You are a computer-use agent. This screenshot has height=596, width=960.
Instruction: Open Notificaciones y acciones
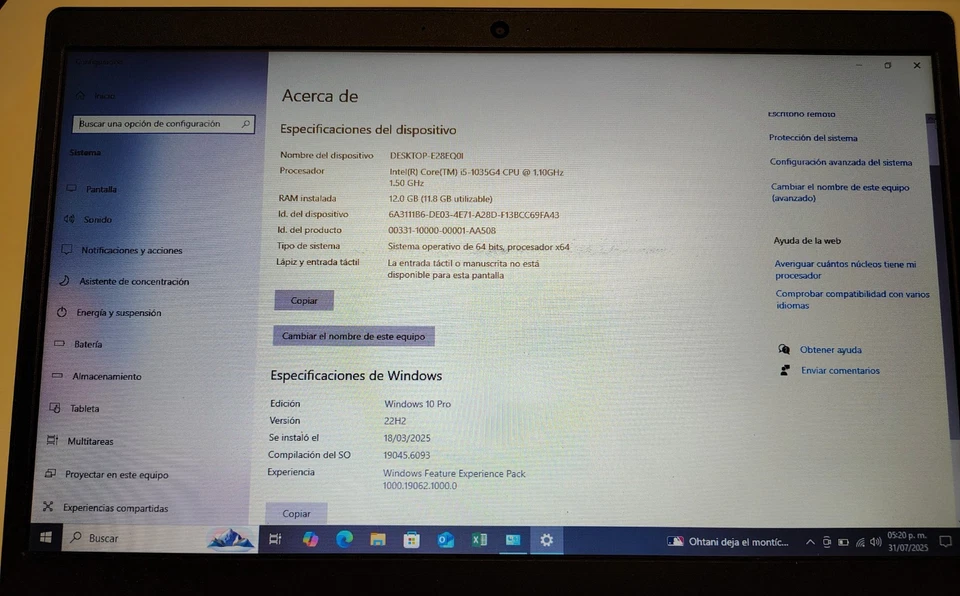coord(132,251)
